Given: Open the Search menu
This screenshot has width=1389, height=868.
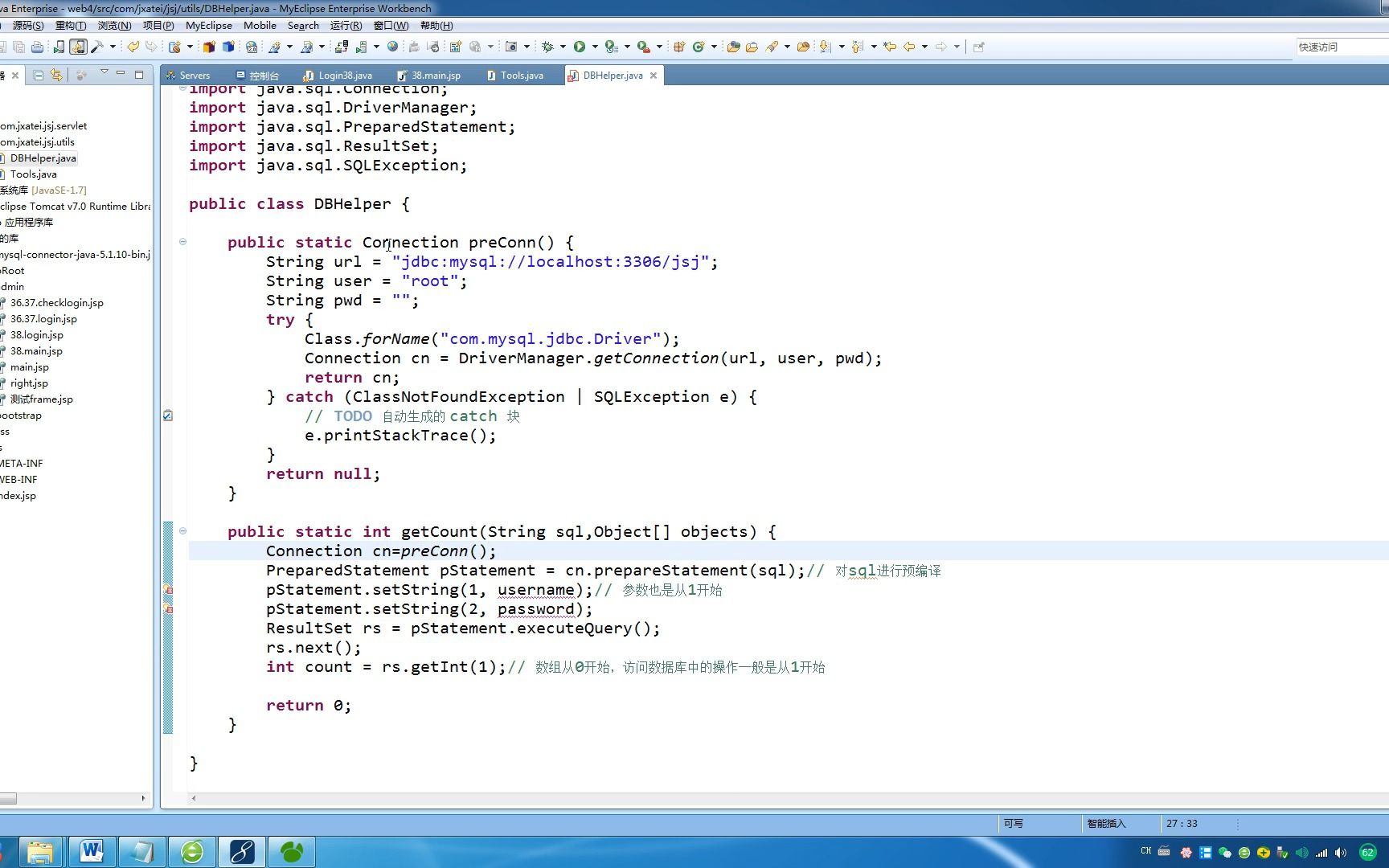Looking at the screenshot, I should pos(303,26).
